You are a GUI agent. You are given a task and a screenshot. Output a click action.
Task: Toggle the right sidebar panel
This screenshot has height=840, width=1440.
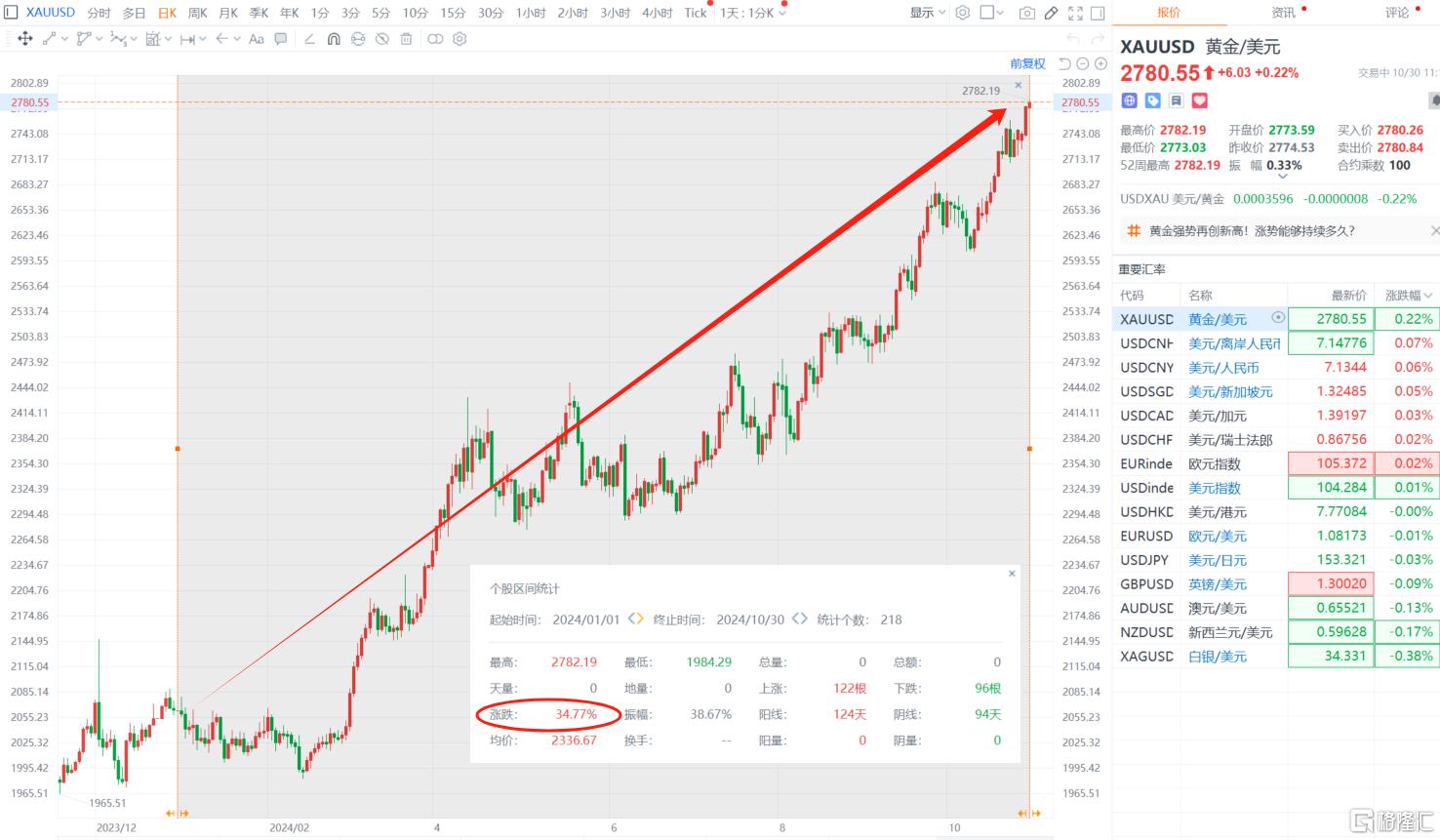tap(1098, 13)
